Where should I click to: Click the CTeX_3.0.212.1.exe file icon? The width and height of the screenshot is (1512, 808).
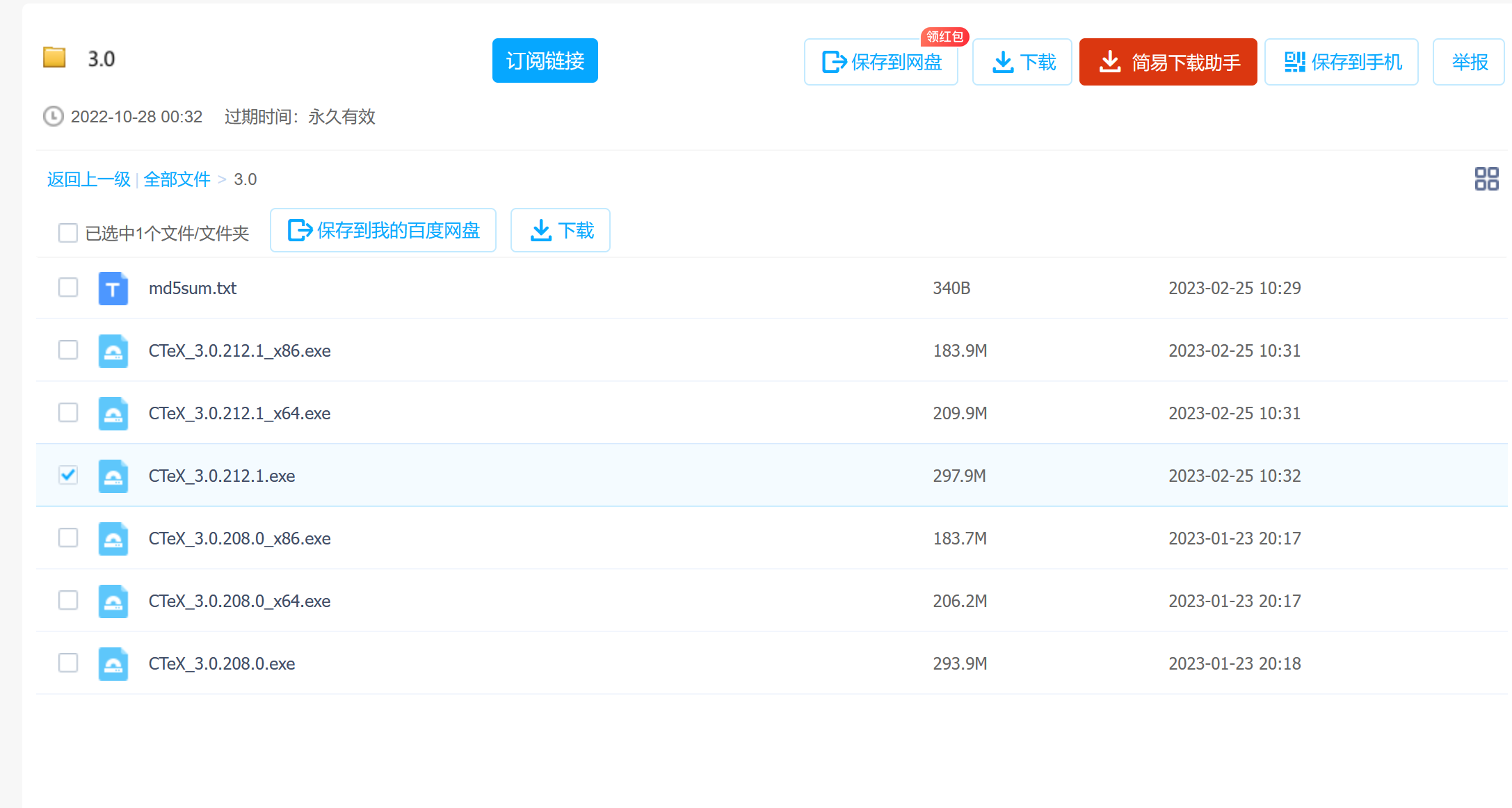click(x=113, y=476)
